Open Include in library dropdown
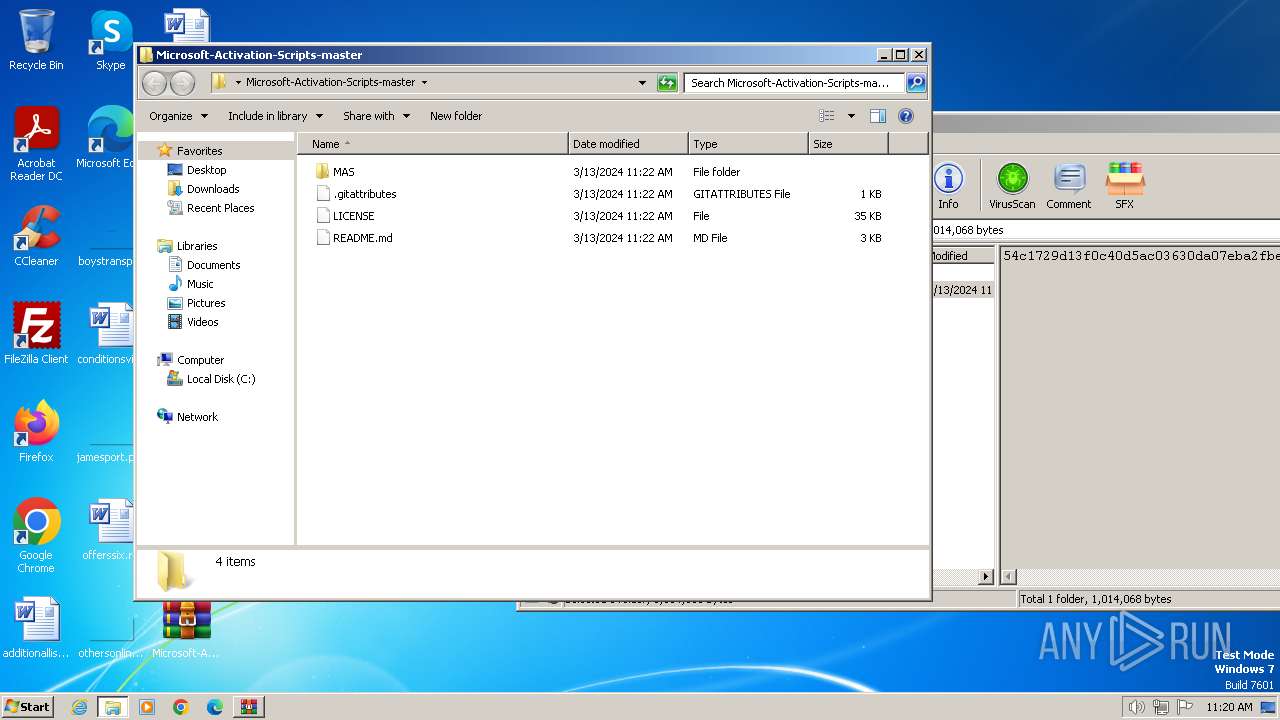The height and width of the screenshot is (720, 1280). 275,116
